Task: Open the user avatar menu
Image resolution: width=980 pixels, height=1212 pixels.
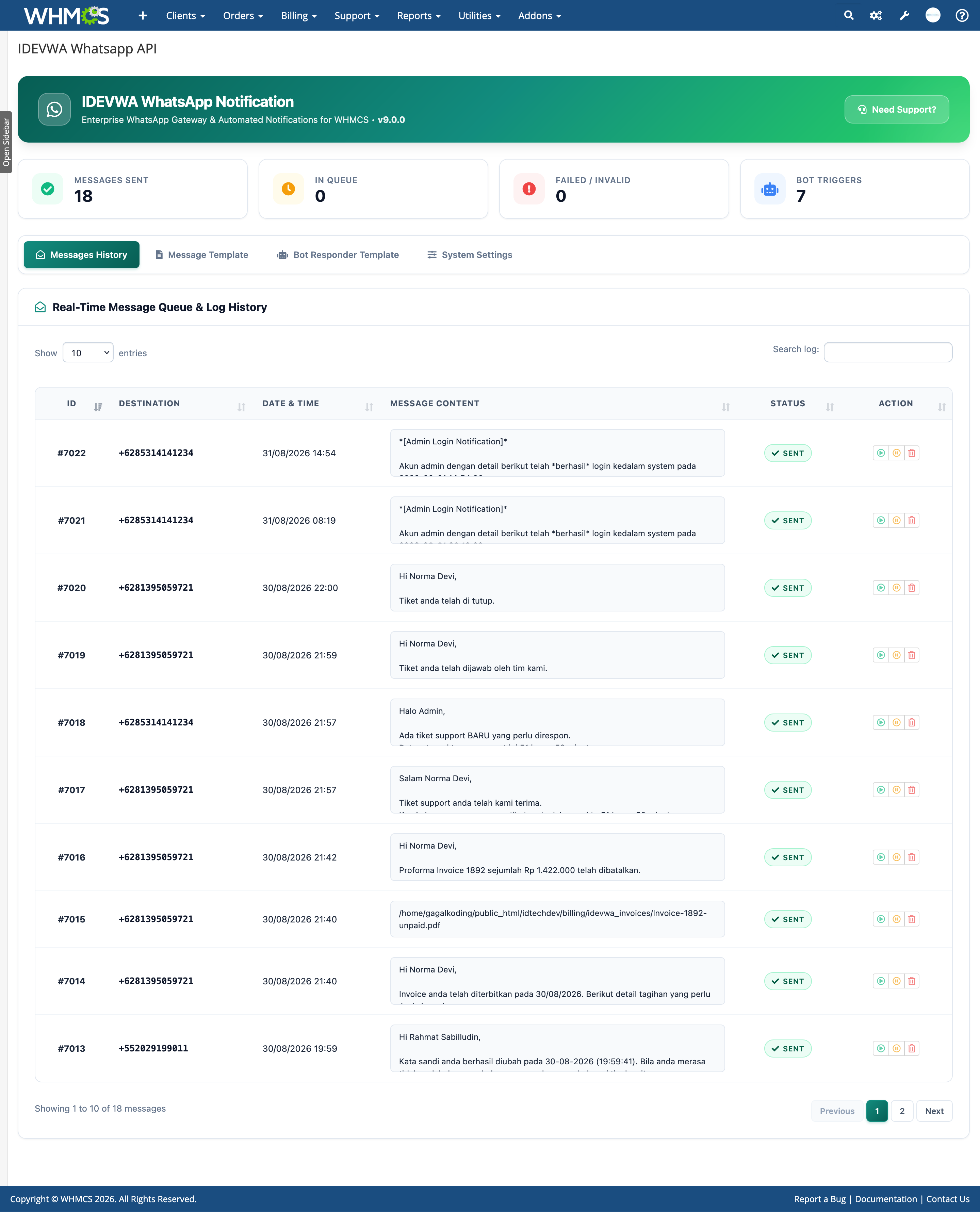Action: pos(933,15)
